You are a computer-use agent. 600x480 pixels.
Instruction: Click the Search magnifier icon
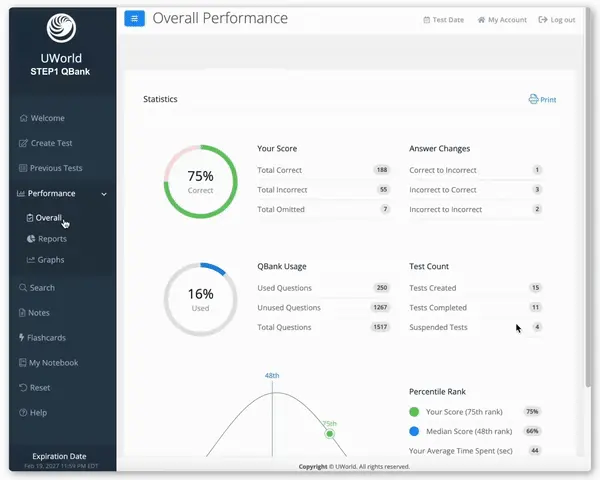point(23,287)
